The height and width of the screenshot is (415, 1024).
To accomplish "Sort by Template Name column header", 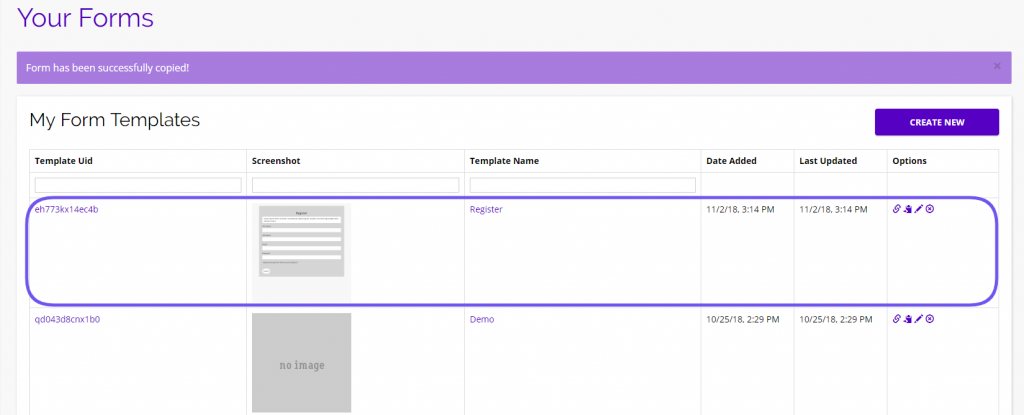I will [x=504, y=161].
